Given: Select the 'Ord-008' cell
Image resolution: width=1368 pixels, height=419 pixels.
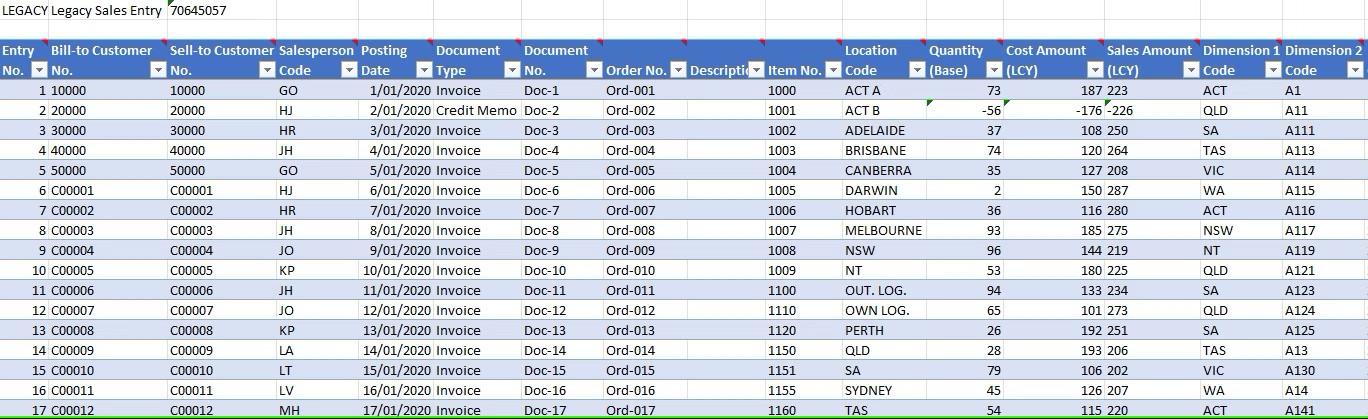Looking at the screenshot, I should (x=645, y=230).
